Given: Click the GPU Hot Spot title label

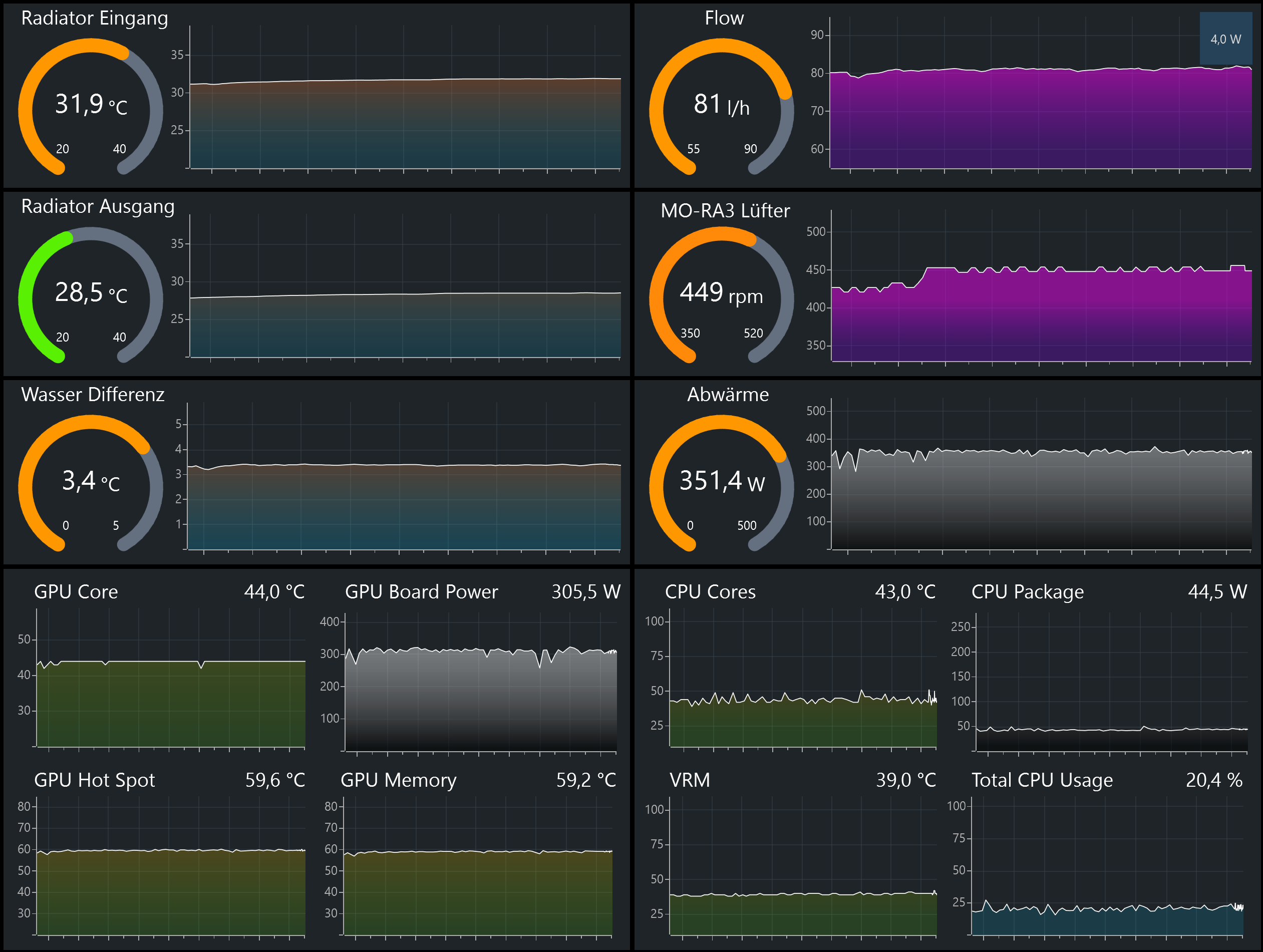Looking at the screenshot, I should tap(94, 780).
